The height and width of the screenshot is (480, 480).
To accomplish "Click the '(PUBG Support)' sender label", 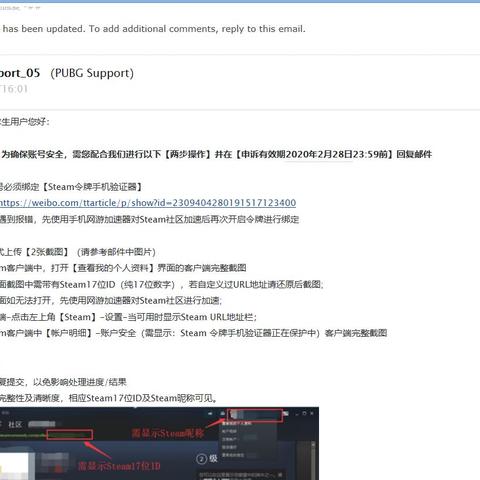I will [92, 73].
